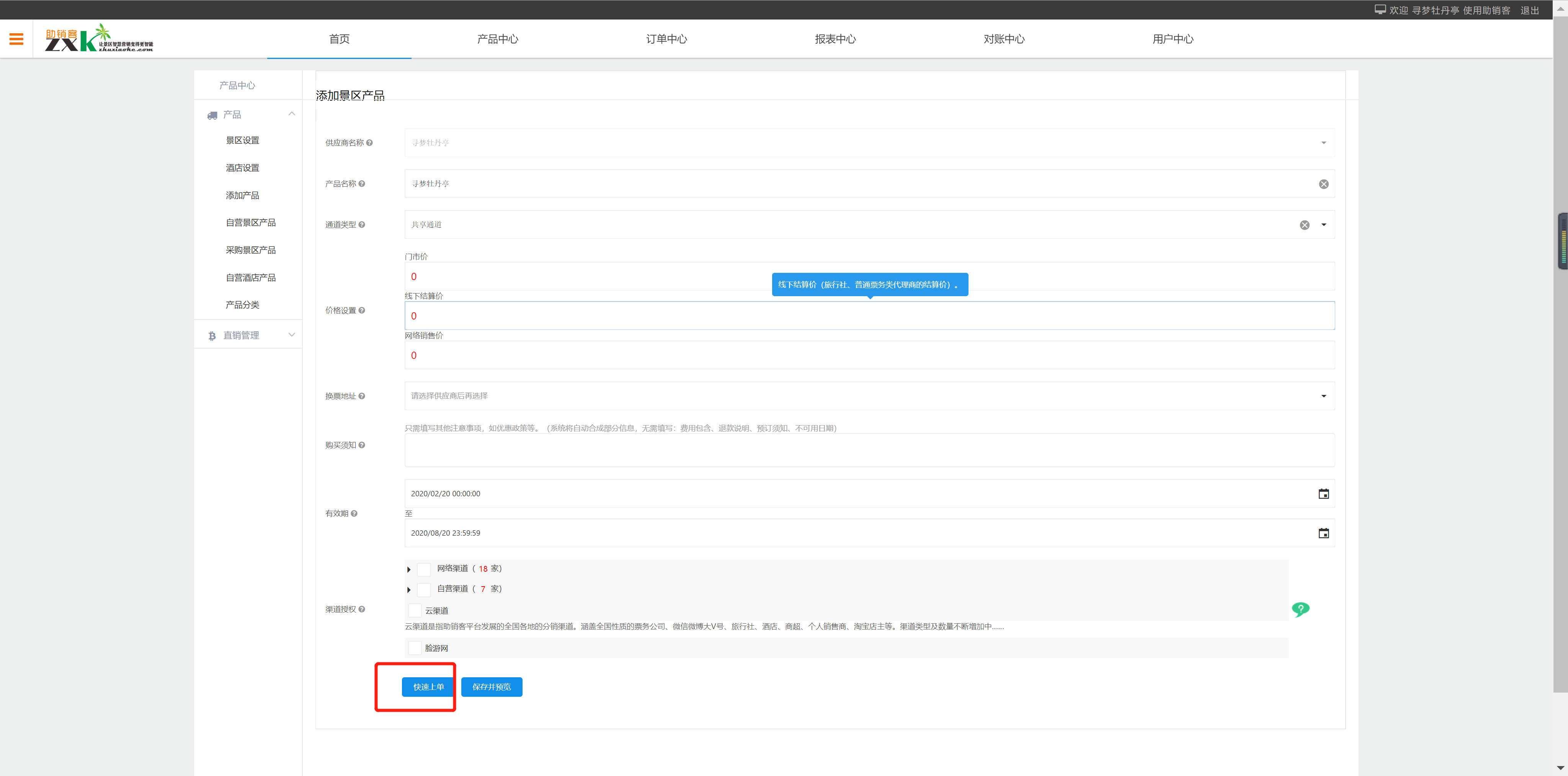Click the orange hamburger menu icon
1568x776 pixels.
coord(16,39)
